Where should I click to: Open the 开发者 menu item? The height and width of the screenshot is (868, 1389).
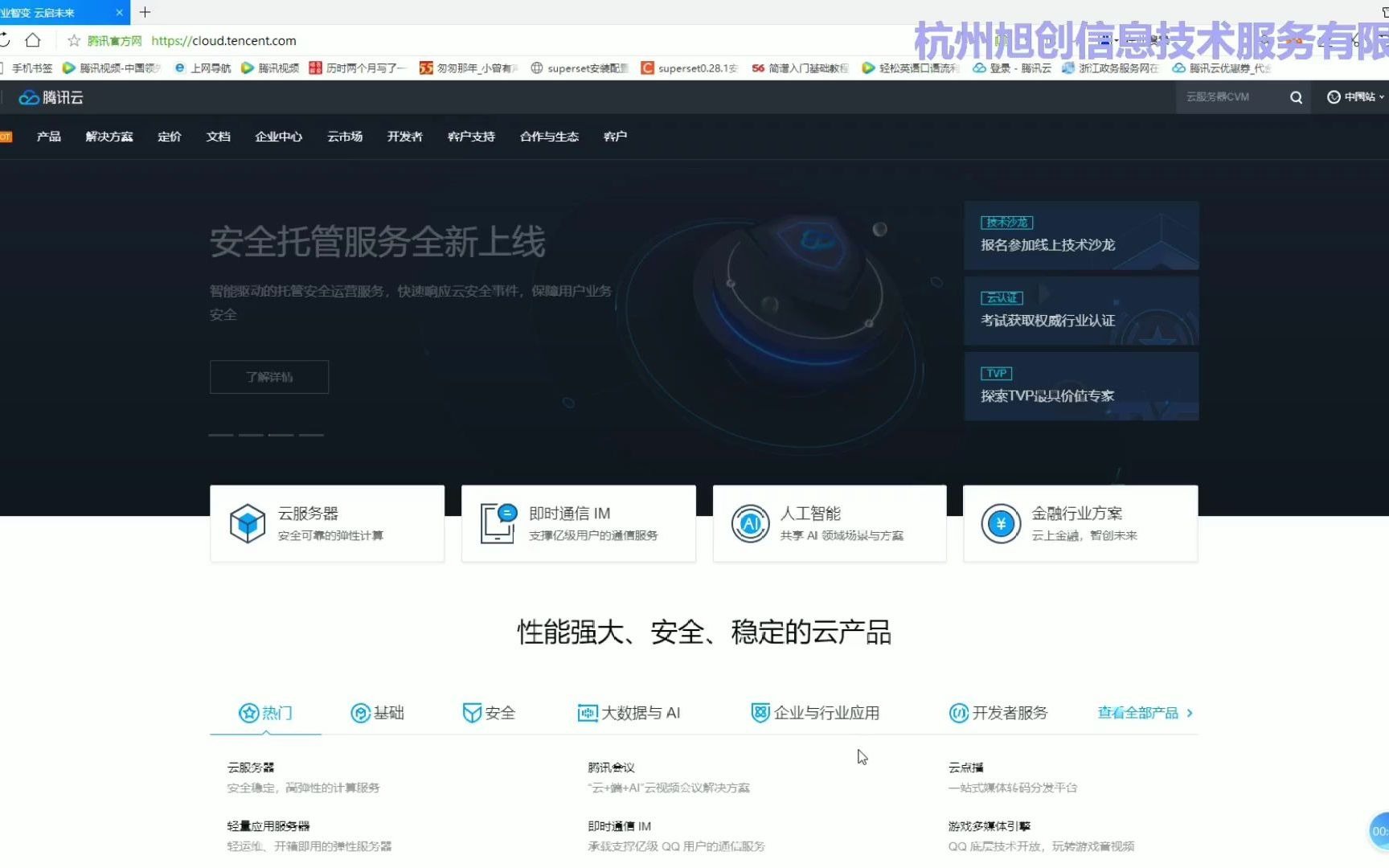click(405, 137)
